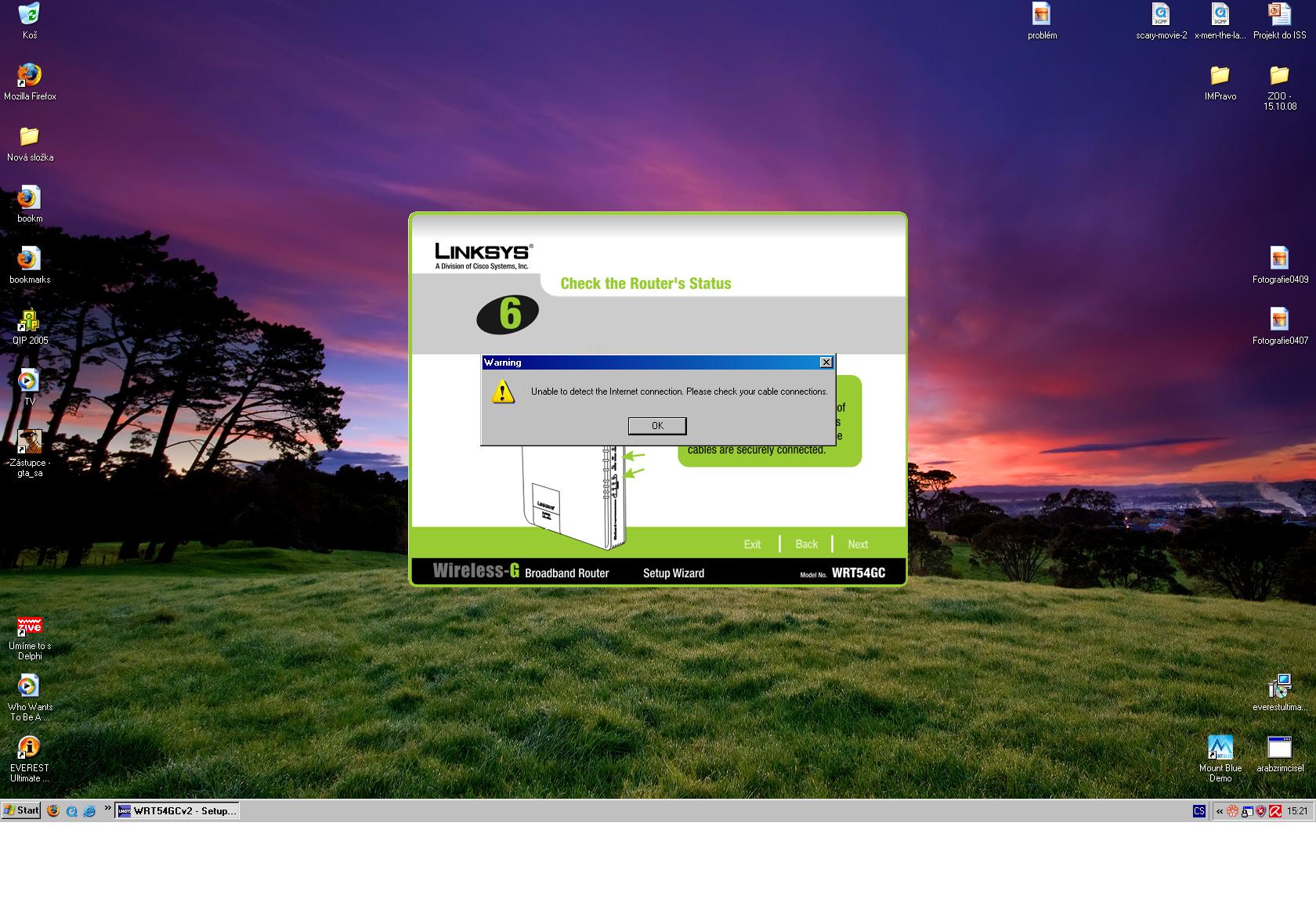Click OK in the Warning dialog
The height and width of the screenshot is (902, 1316).
[657, 426]
